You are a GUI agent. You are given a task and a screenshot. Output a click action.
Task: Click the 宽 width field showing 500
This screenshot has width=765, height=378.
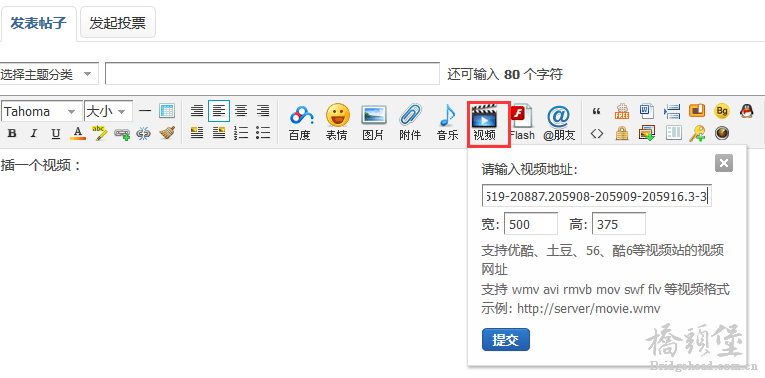coord(531,224)
